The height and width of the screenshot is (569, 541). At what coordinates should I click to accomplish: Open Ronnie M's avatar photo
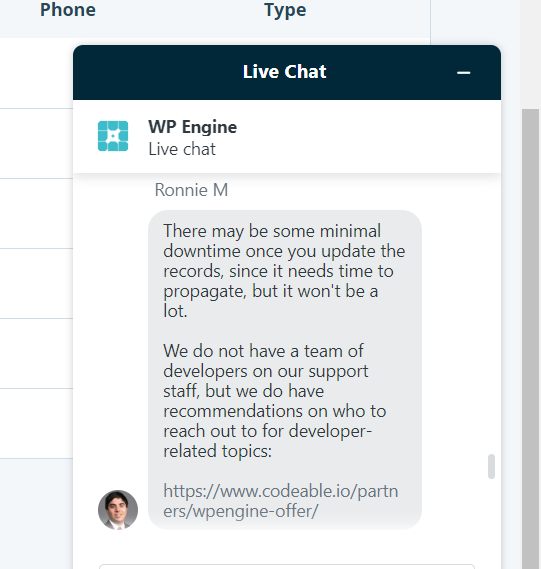(x=118, y=510)
